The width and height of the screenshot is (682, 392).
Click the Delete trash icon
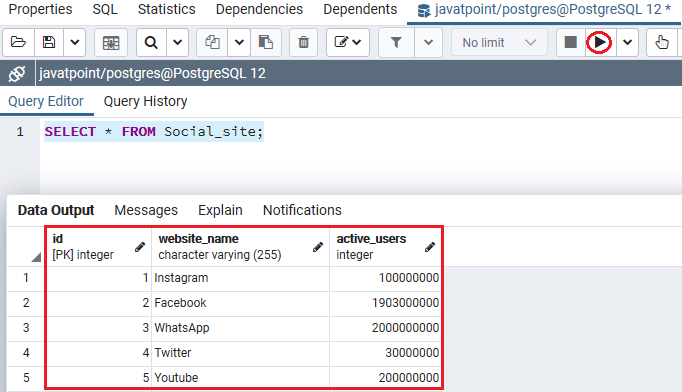[x=304, y=42]
